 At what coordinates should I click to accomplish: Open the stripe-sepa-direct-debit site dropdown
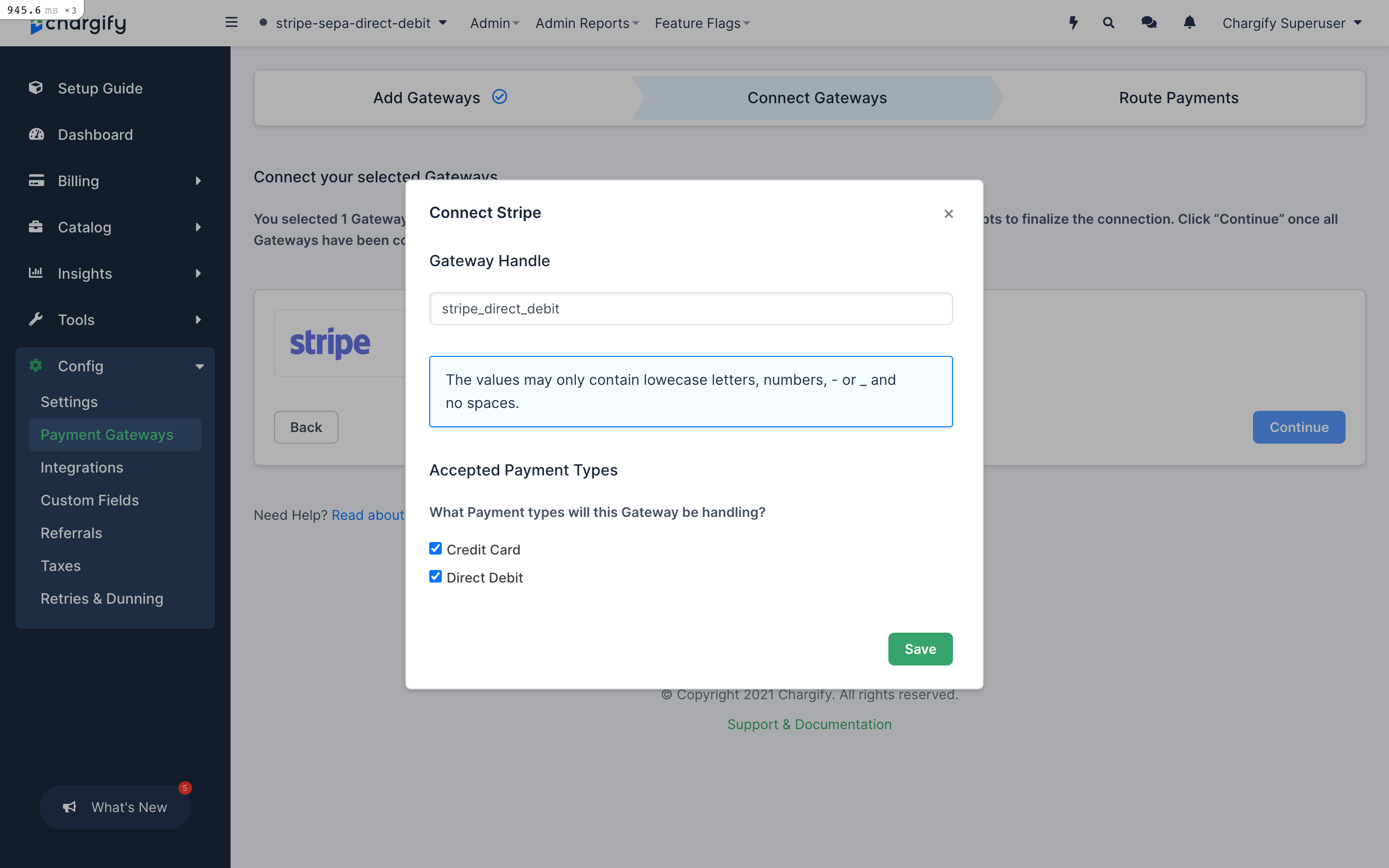(353, 23)
